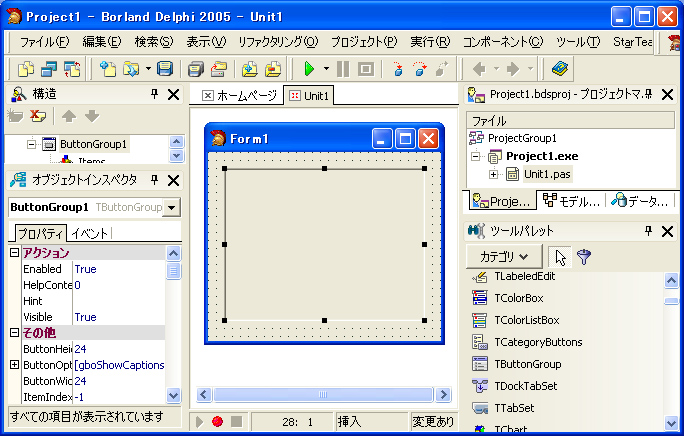Click Remove file from project icon

[273, 69]
